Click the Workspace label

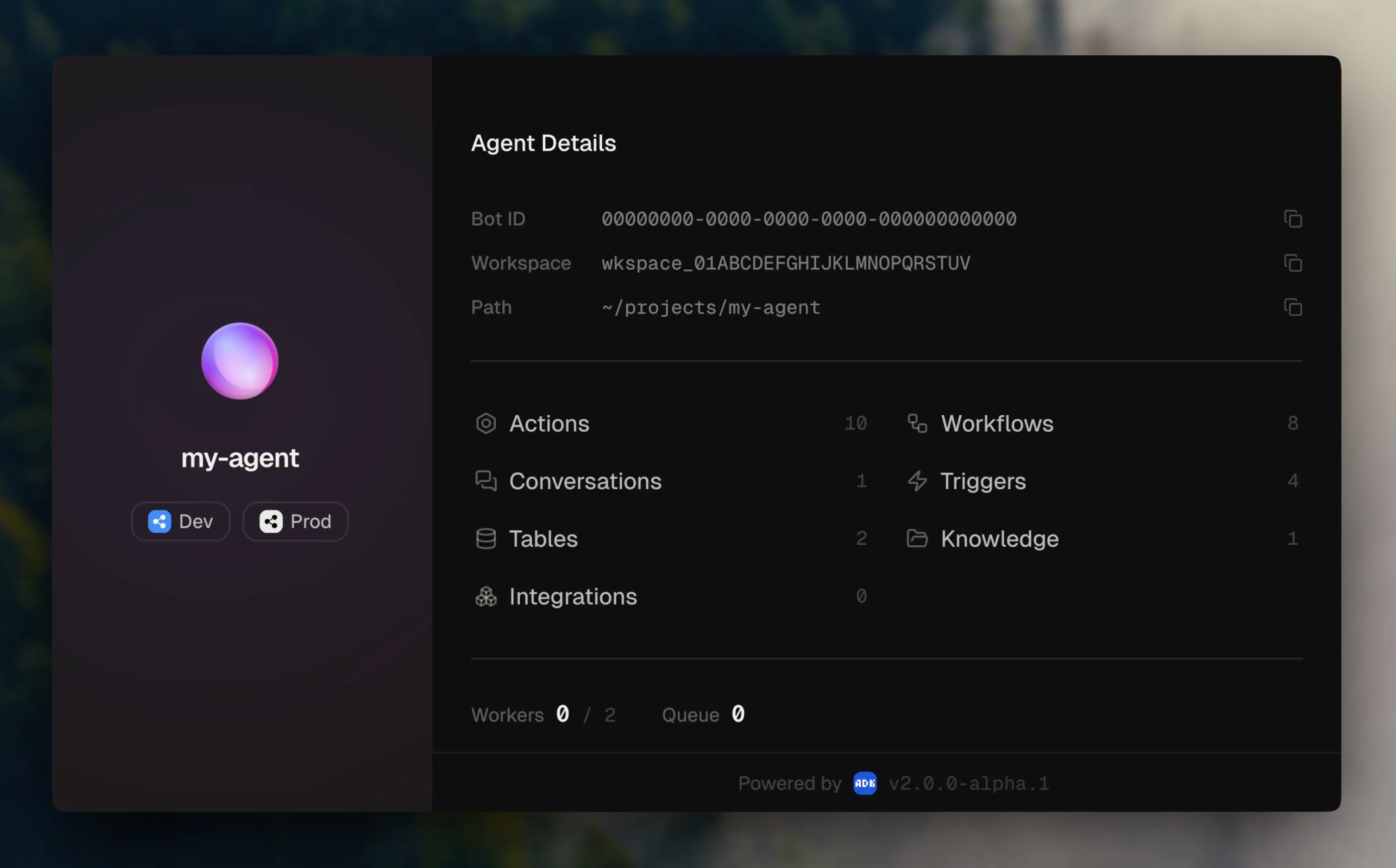(521, 263)
